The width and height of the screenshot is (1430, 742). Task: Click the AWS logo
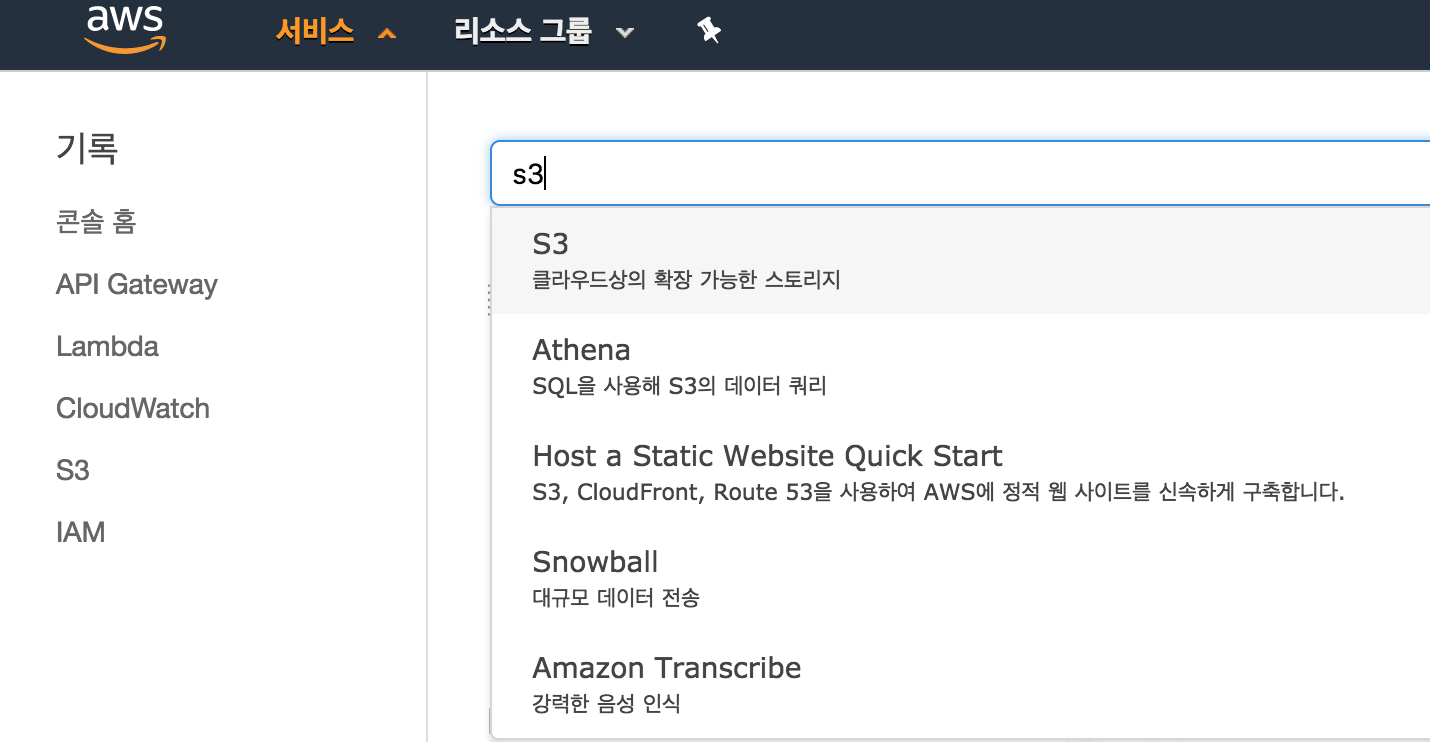[125, 28]
